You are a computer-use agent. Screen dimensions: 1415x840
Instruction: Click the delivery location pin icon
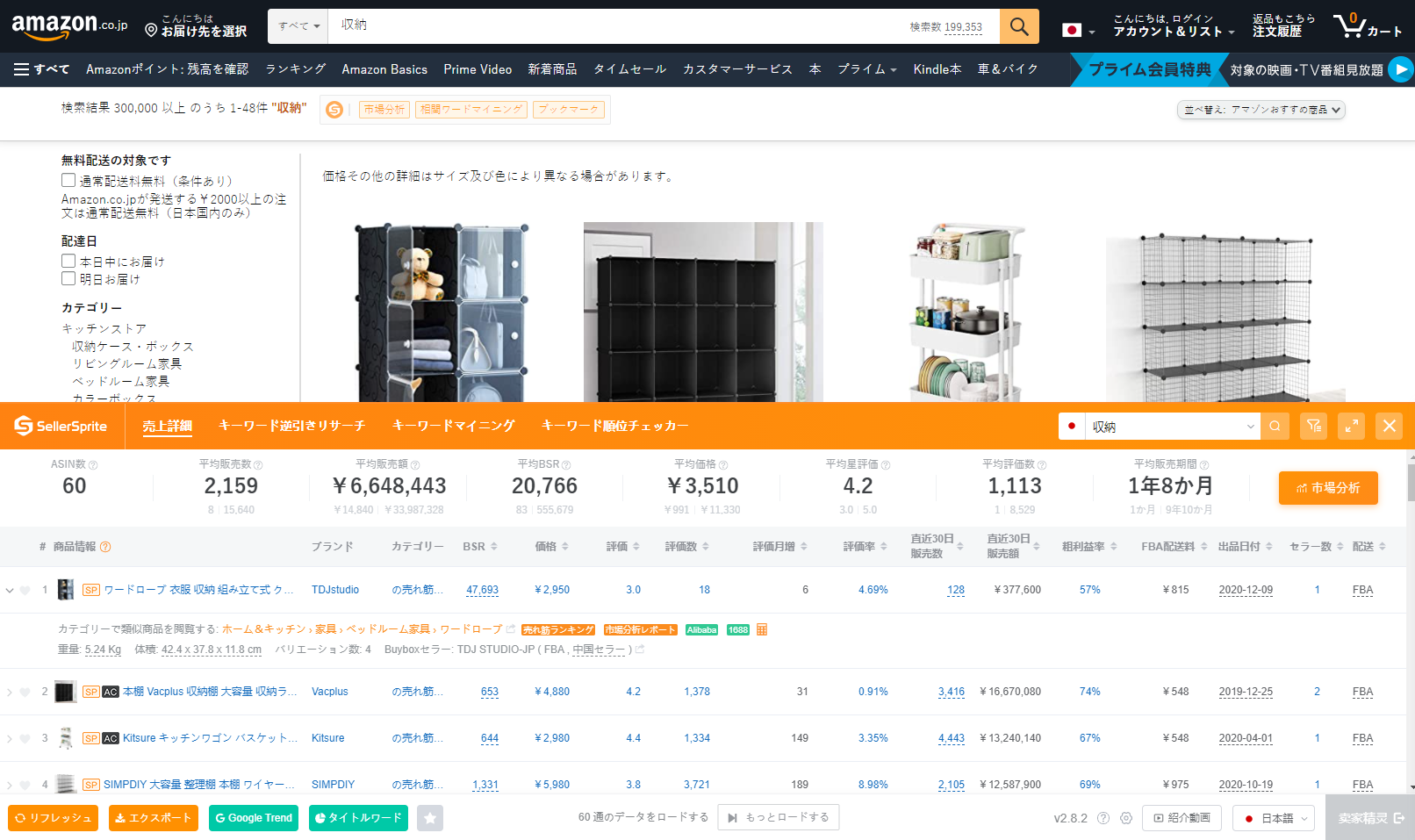[151, 31]
